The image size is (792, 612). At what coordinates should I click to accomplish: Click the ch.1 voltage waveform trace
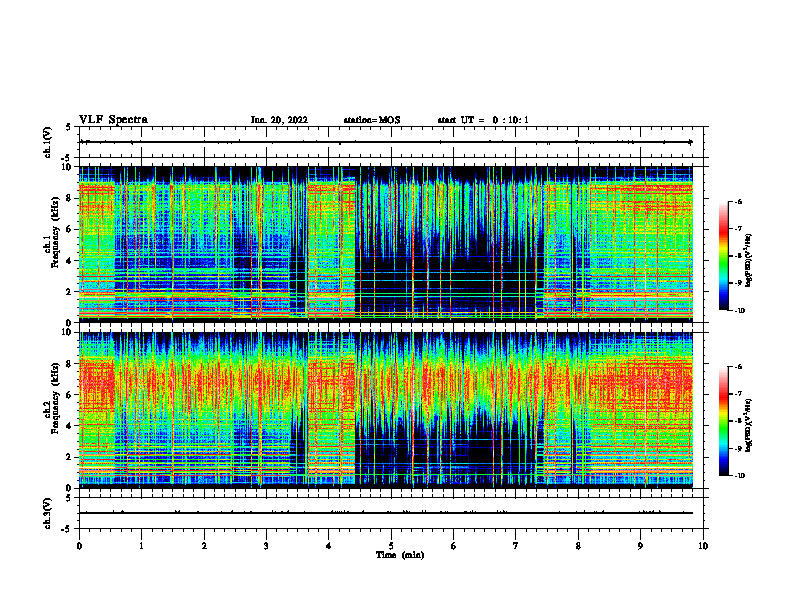pos(386,142)
